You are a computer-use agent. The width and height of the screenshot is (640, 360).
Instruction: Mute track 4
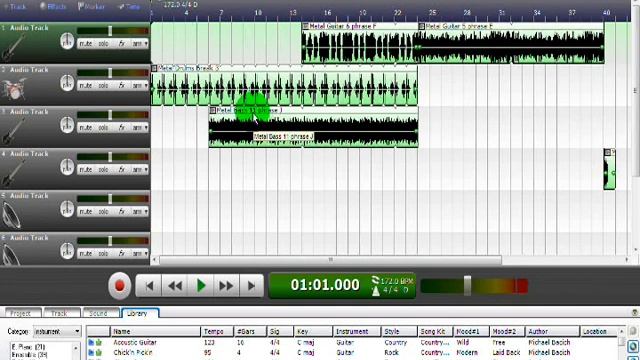(86, 169)
